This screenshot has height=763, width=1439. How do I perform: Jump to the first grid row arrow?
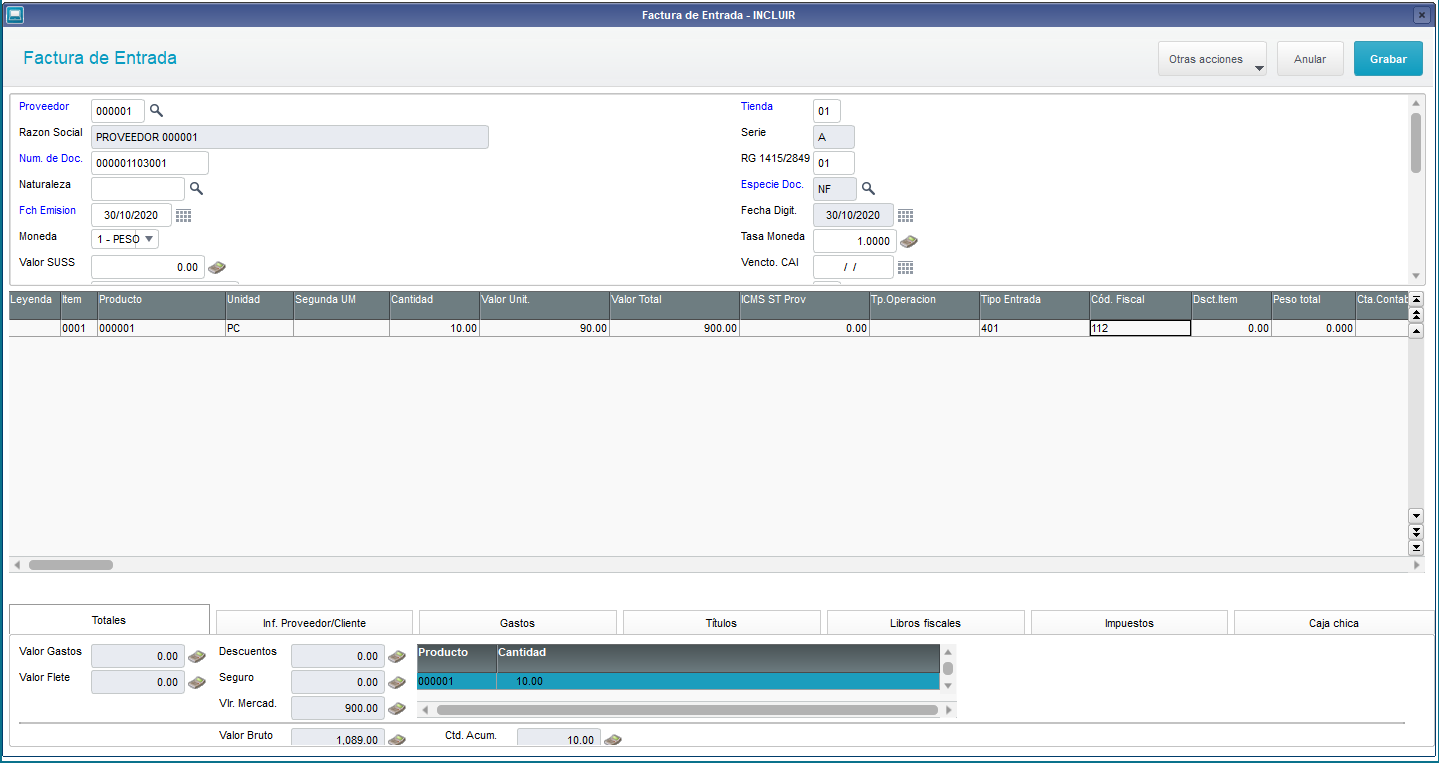1415,298
